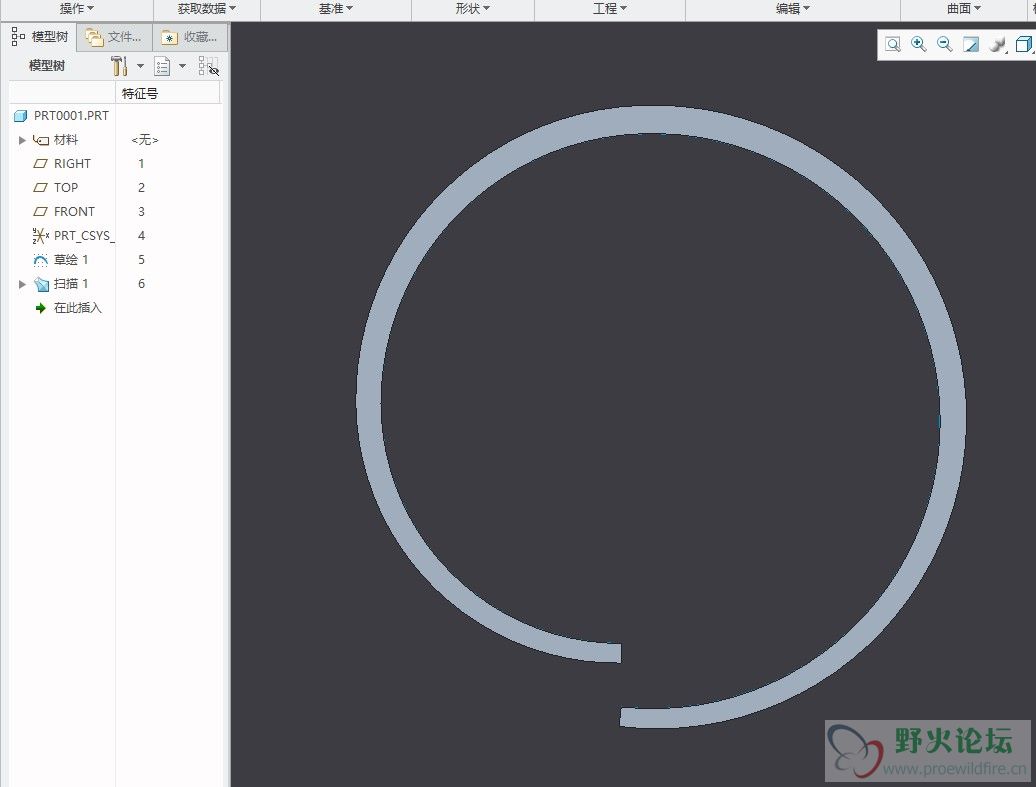Open the 操作 ribbon group dropdown
Viewport: 1036px width, 787px height.
tap(77, 9)
